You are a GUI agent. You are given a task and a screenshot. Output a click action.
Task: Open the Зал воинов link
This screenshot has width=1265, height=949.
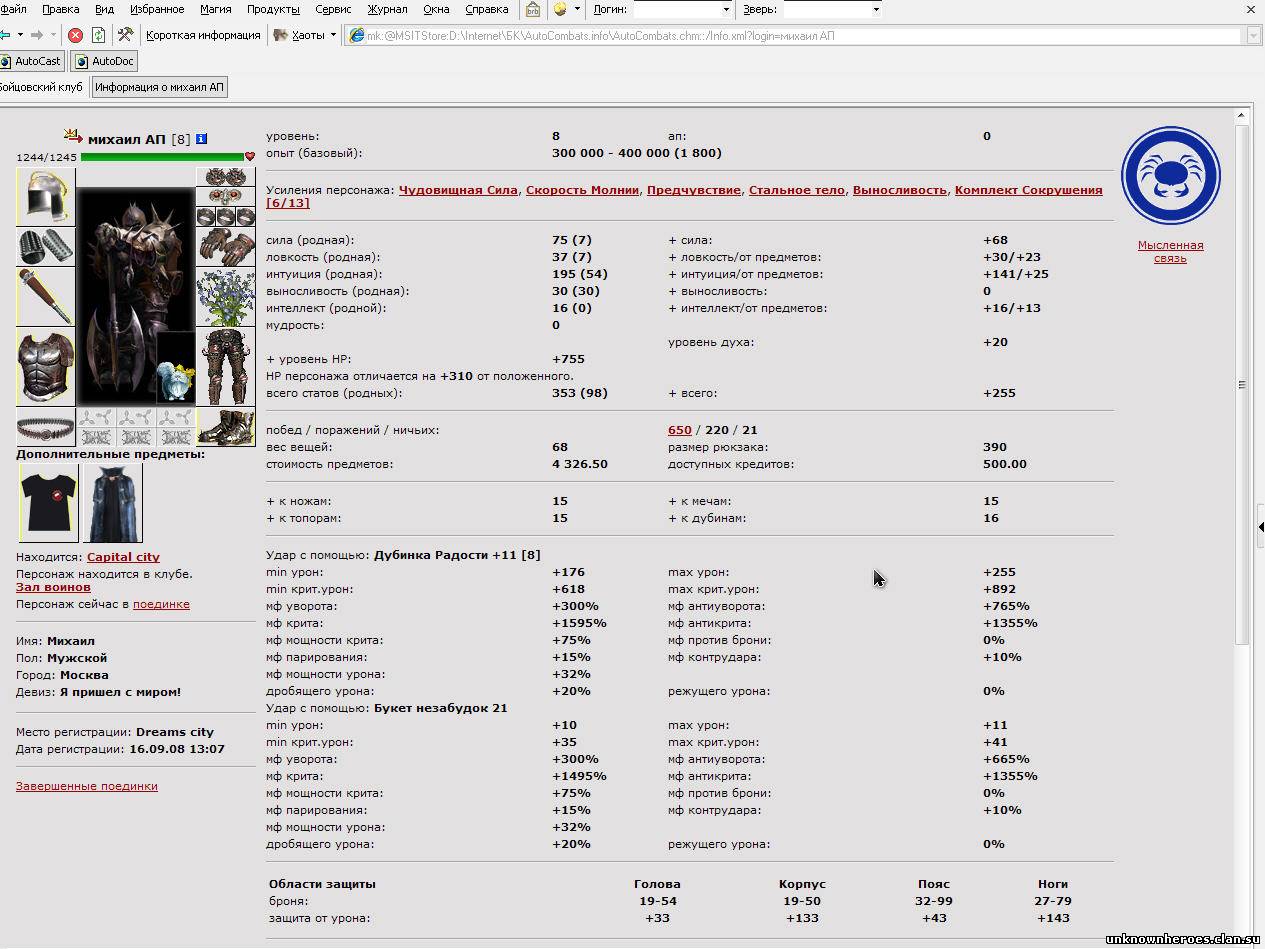click(x=53, y=587)
